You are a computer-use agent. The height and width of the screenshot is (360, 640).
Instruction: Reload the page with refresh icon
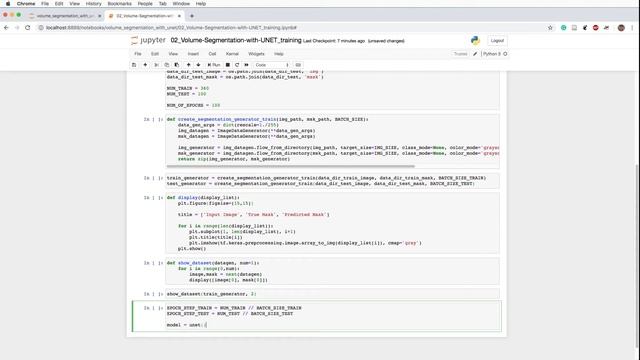[x=28, y=28]
